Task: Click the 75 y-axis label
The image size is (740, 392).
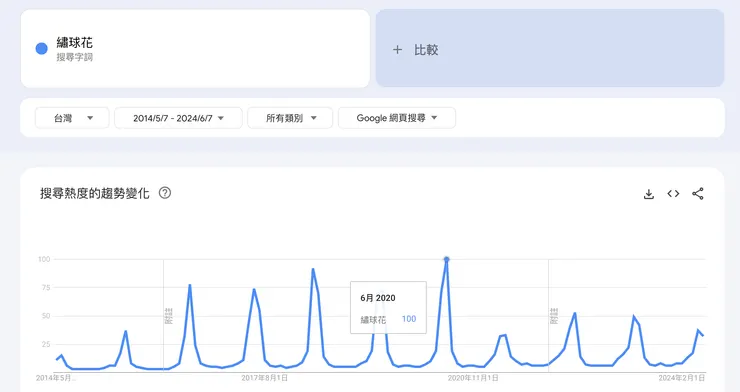Action: coord(46,287)
